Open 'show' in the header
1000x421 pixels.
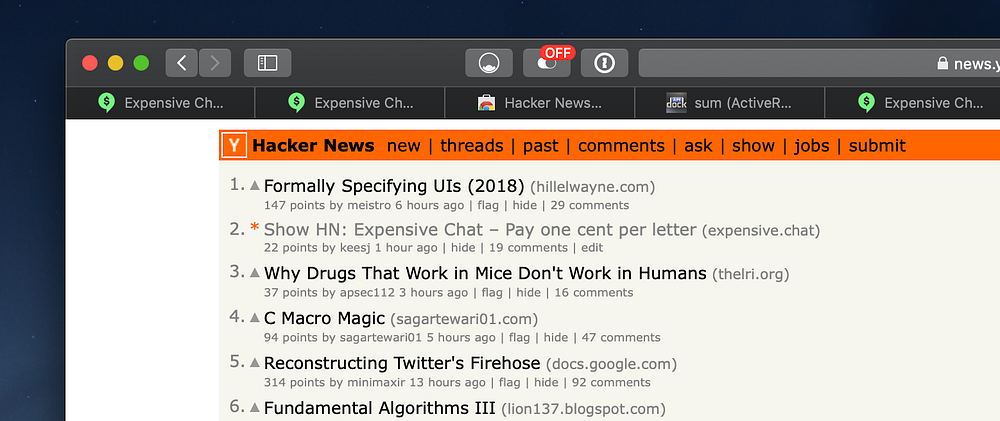click(x=753, y=146)
